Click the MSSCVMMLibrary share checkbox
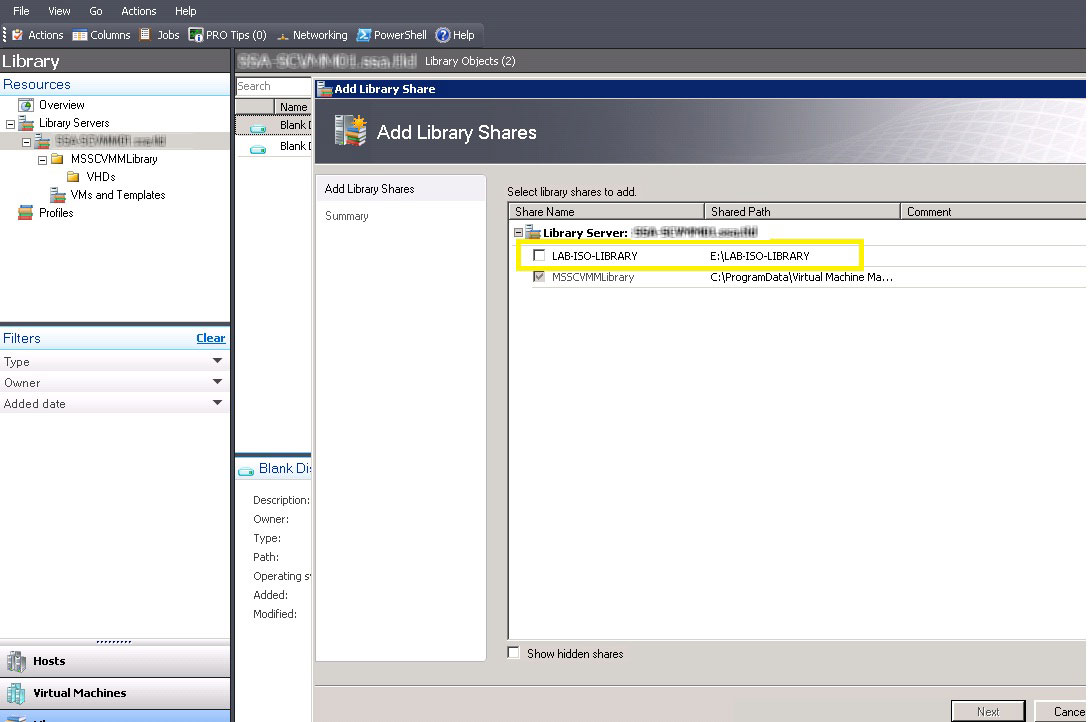This screenshot has height=722, width=1088. click(539, 277)
